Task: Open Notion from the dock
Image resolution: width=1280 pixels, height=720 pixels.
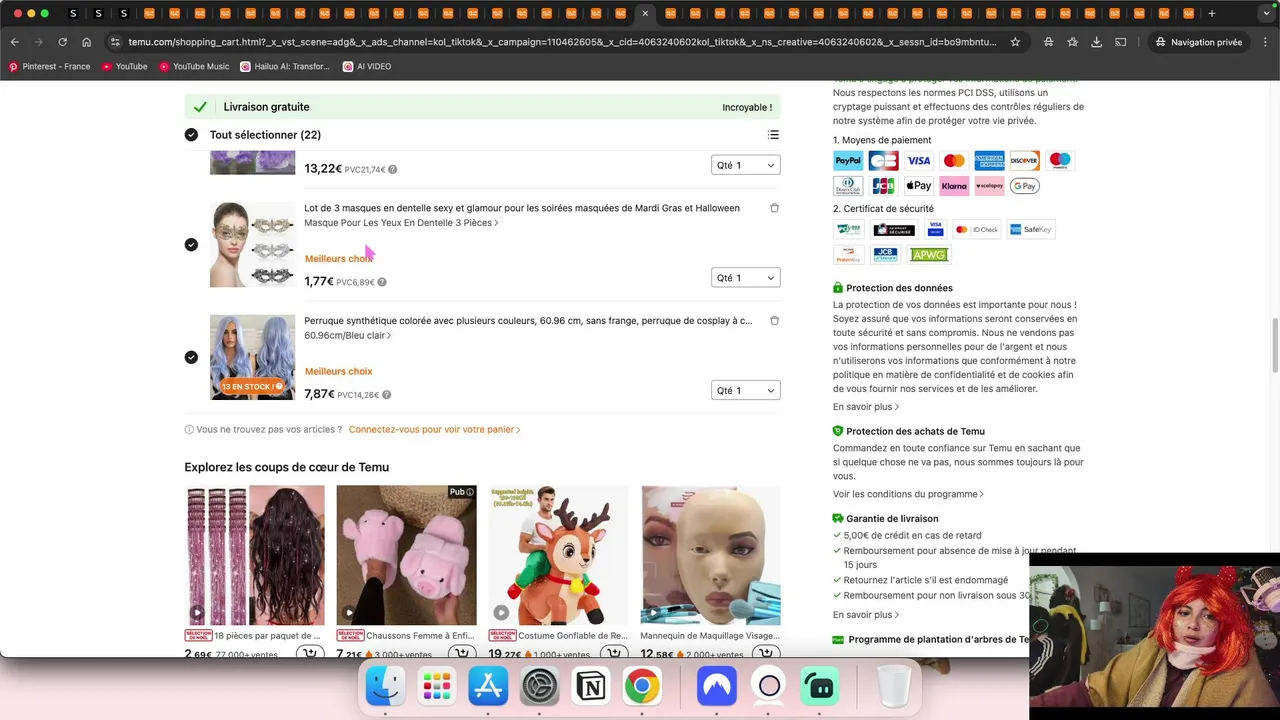Action: 590,686
